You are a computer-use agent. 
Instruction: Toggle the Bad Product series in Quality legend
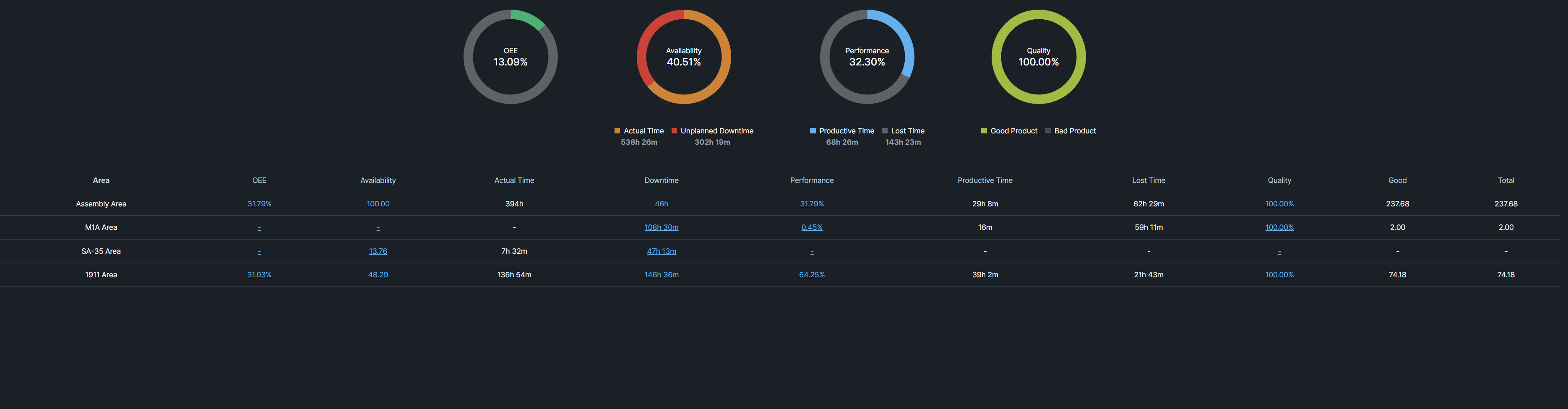pyautogui.click(x=1074, y=130)
